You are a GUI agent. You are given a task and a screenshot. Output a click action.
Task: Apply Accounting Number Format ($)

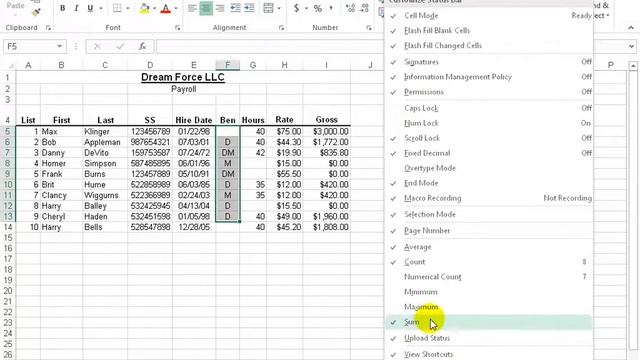click(296, 8)
